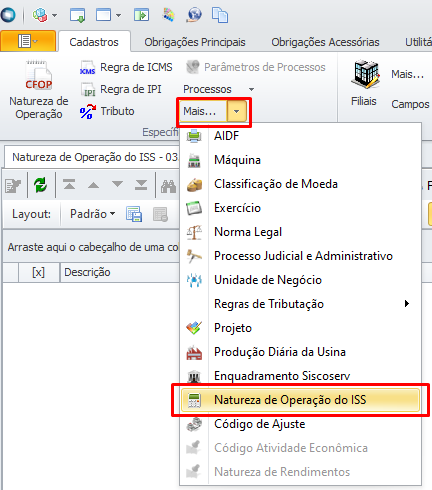Open dropdown arrow beside blank window icon
Image resolution: width=432 pixels, height=490 pixels.
coord(118,15)
